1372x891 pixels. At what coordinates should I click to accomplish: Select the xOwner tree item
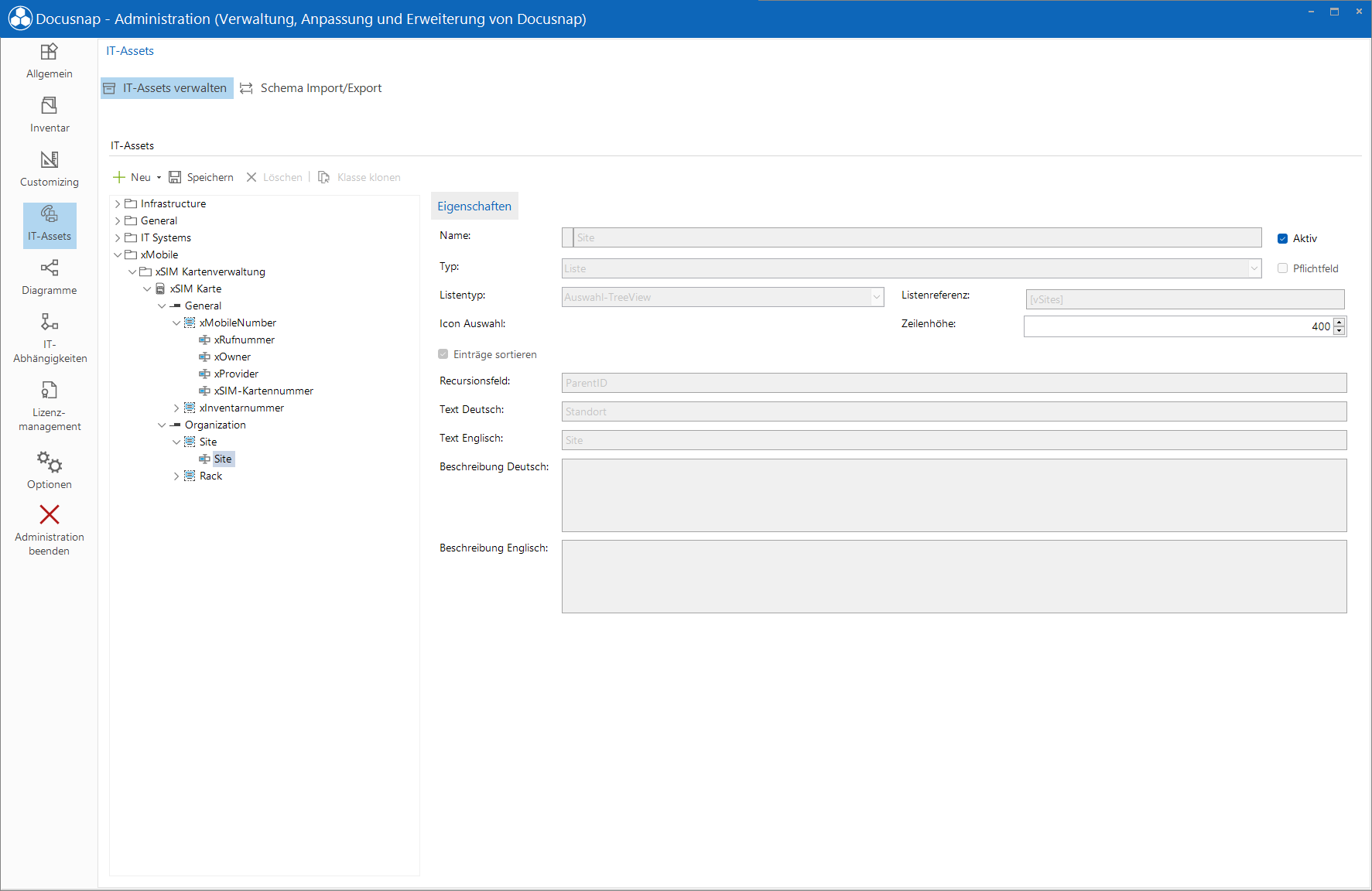coord(232,357)
